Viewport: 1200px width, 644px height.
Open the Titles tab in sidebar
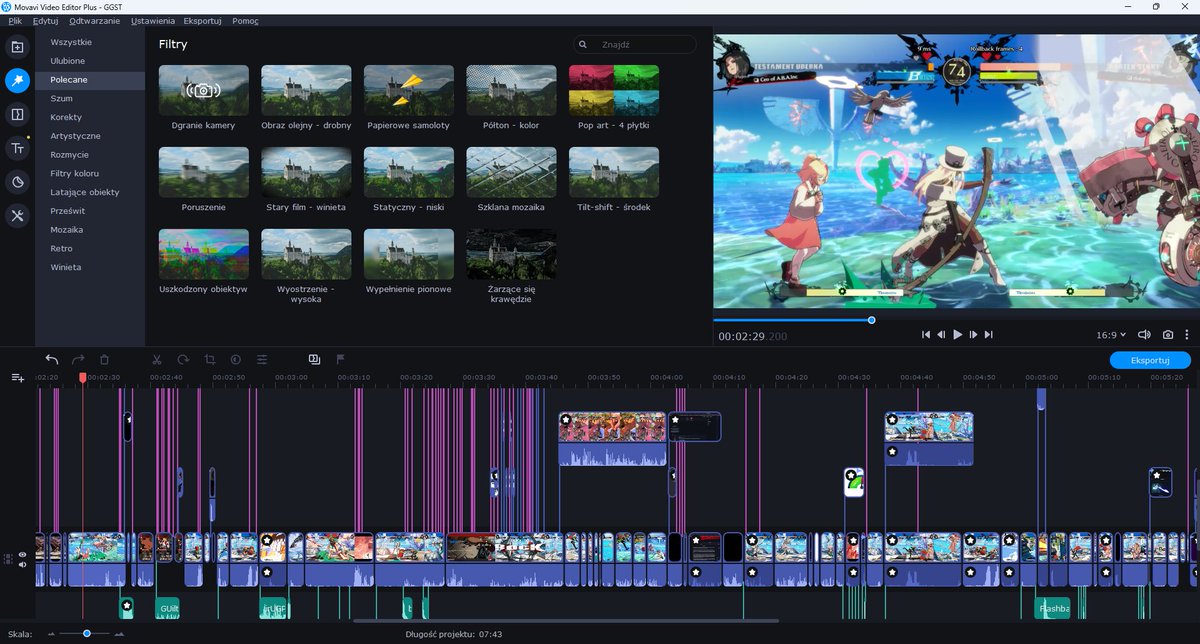click(17, 149)
